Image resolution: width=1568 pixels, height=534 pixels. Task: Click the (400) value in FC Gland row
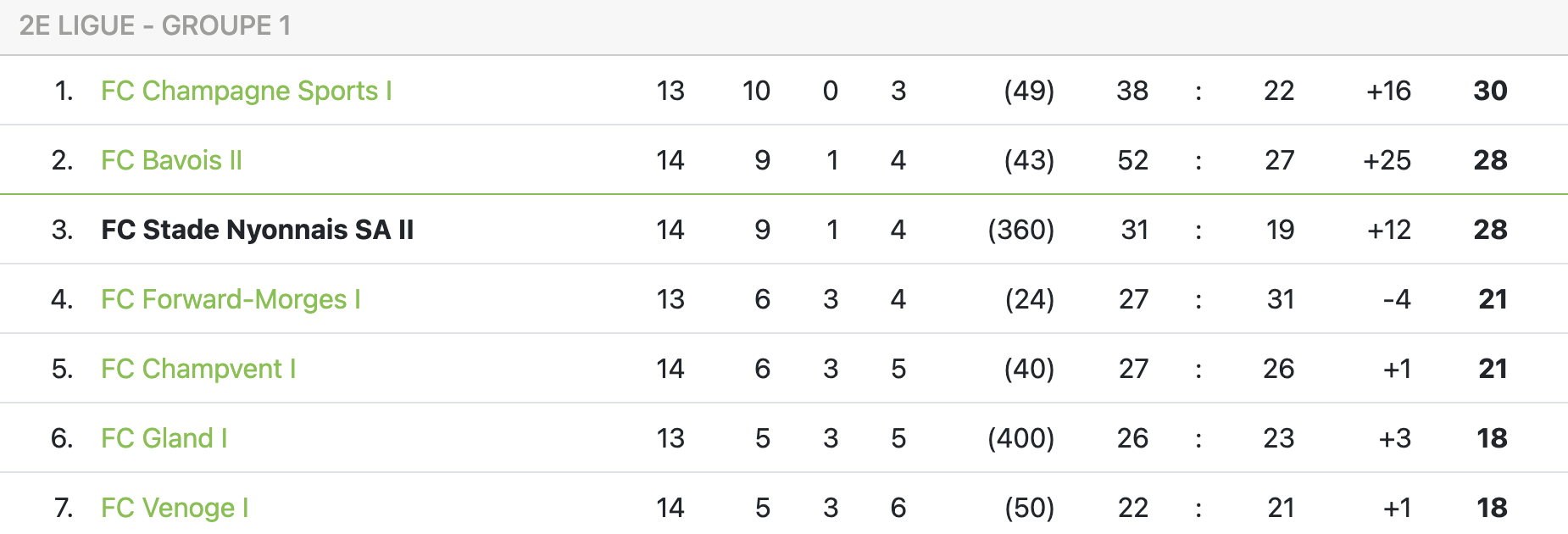(1020, 438)
